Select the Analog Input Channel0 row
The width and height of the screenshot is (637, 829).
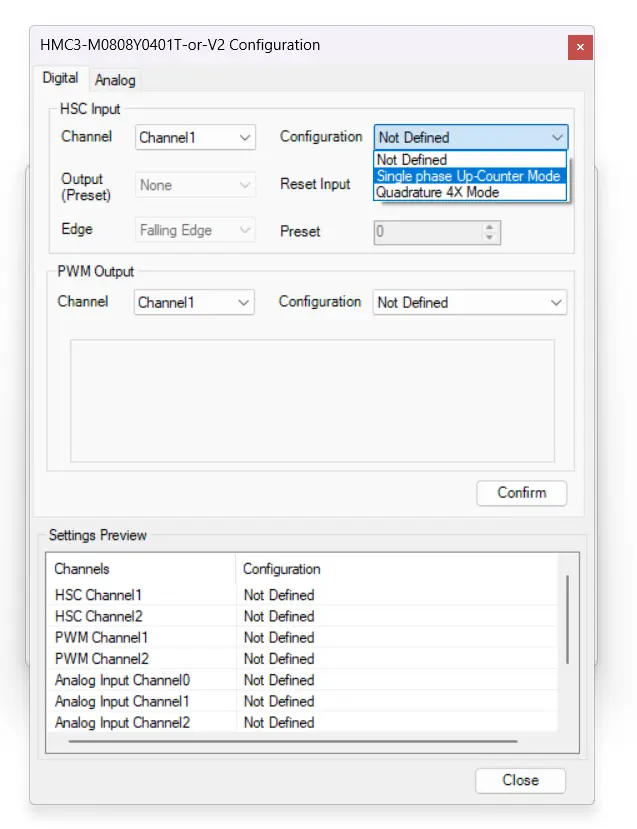[x=302, y=680]
